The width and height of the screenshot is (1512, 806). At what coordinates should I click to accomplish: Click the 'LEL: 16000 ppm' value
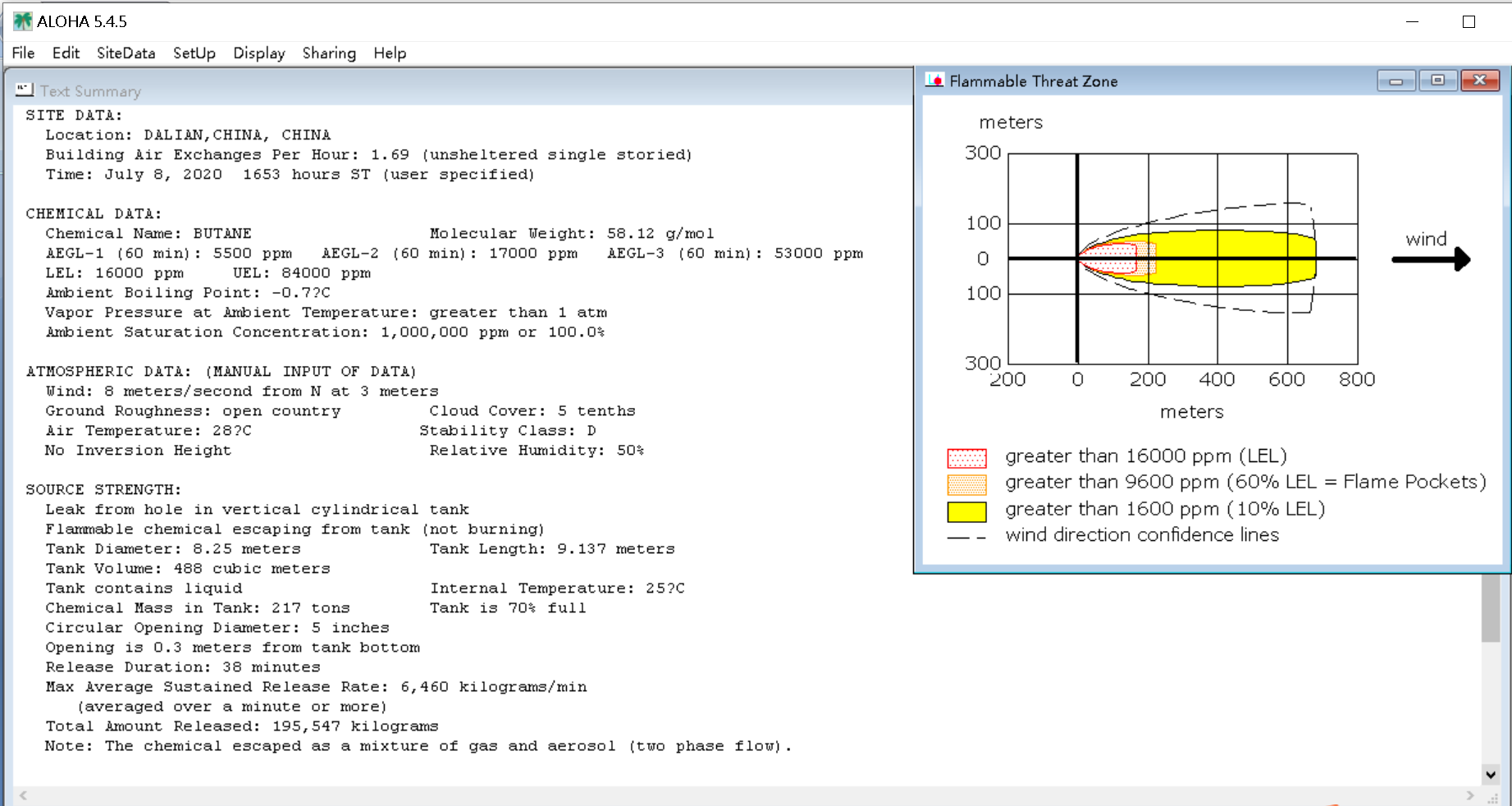(115, 273)
